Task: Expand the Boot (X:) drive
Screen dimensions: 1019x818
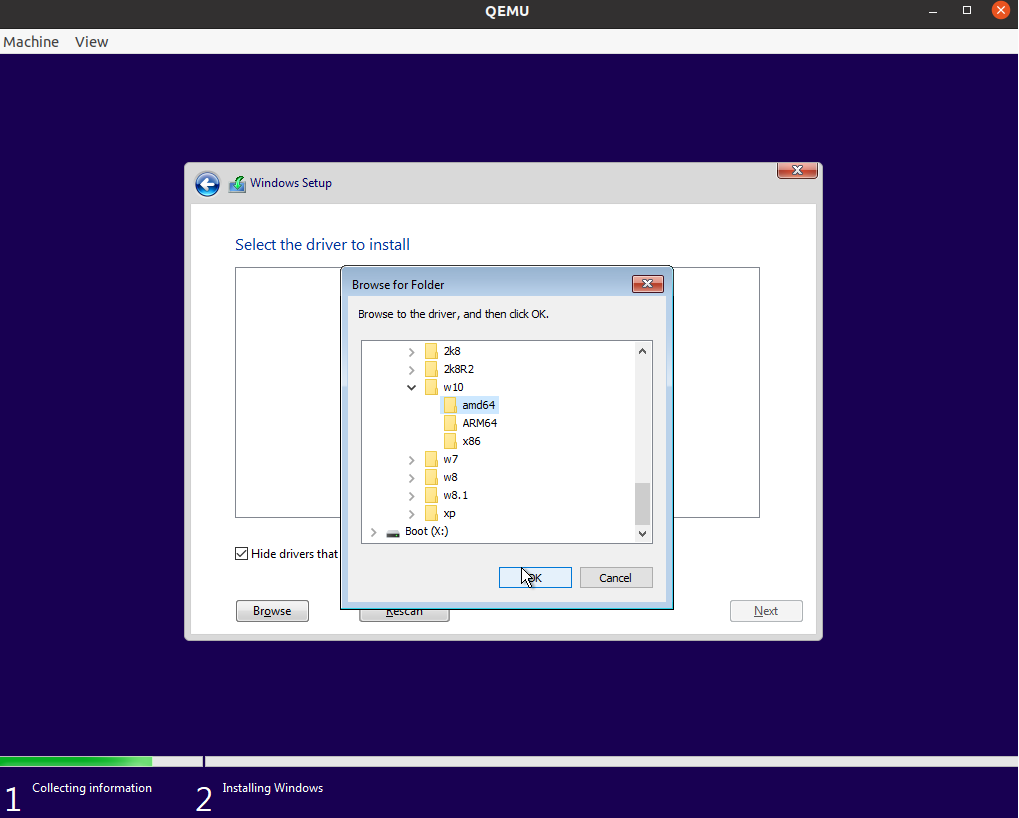Action: (374, 532)
